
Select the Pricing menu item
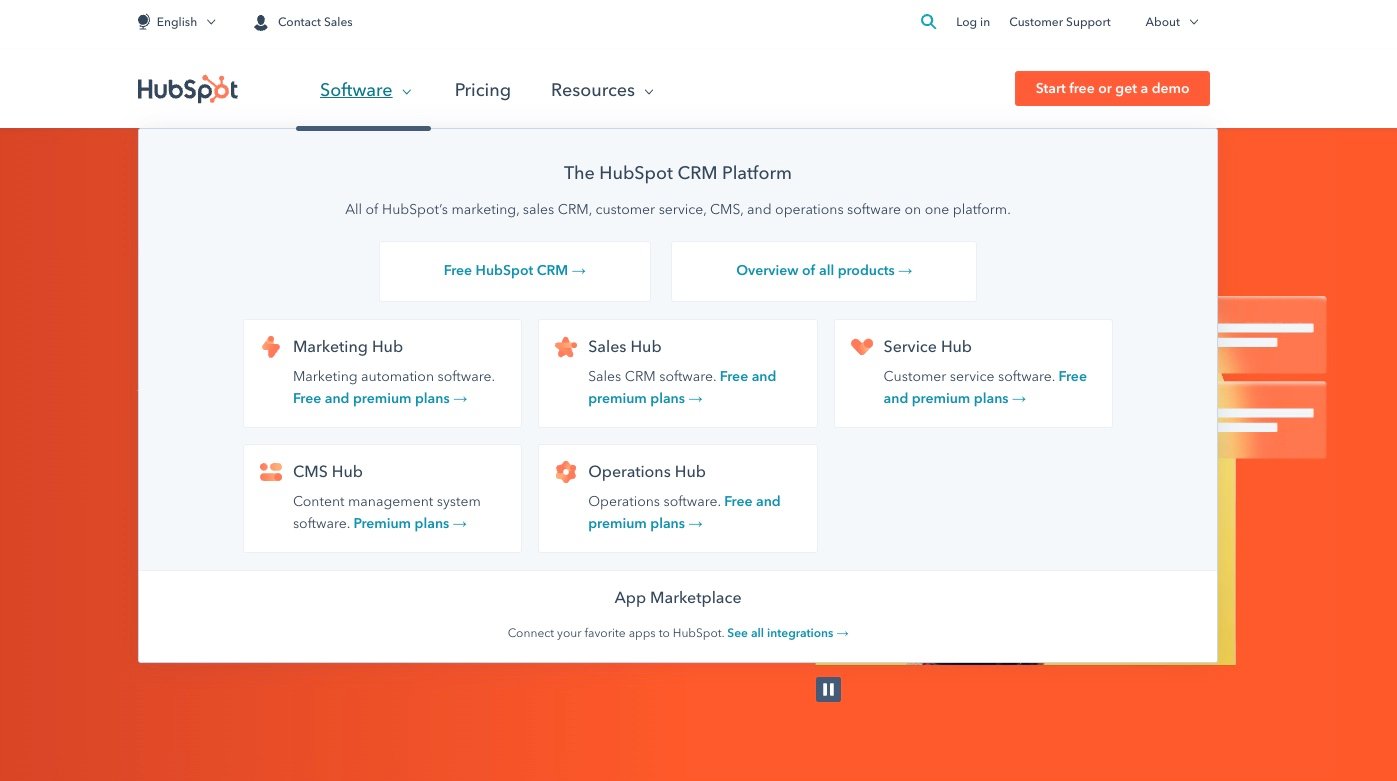click(482, 90)
